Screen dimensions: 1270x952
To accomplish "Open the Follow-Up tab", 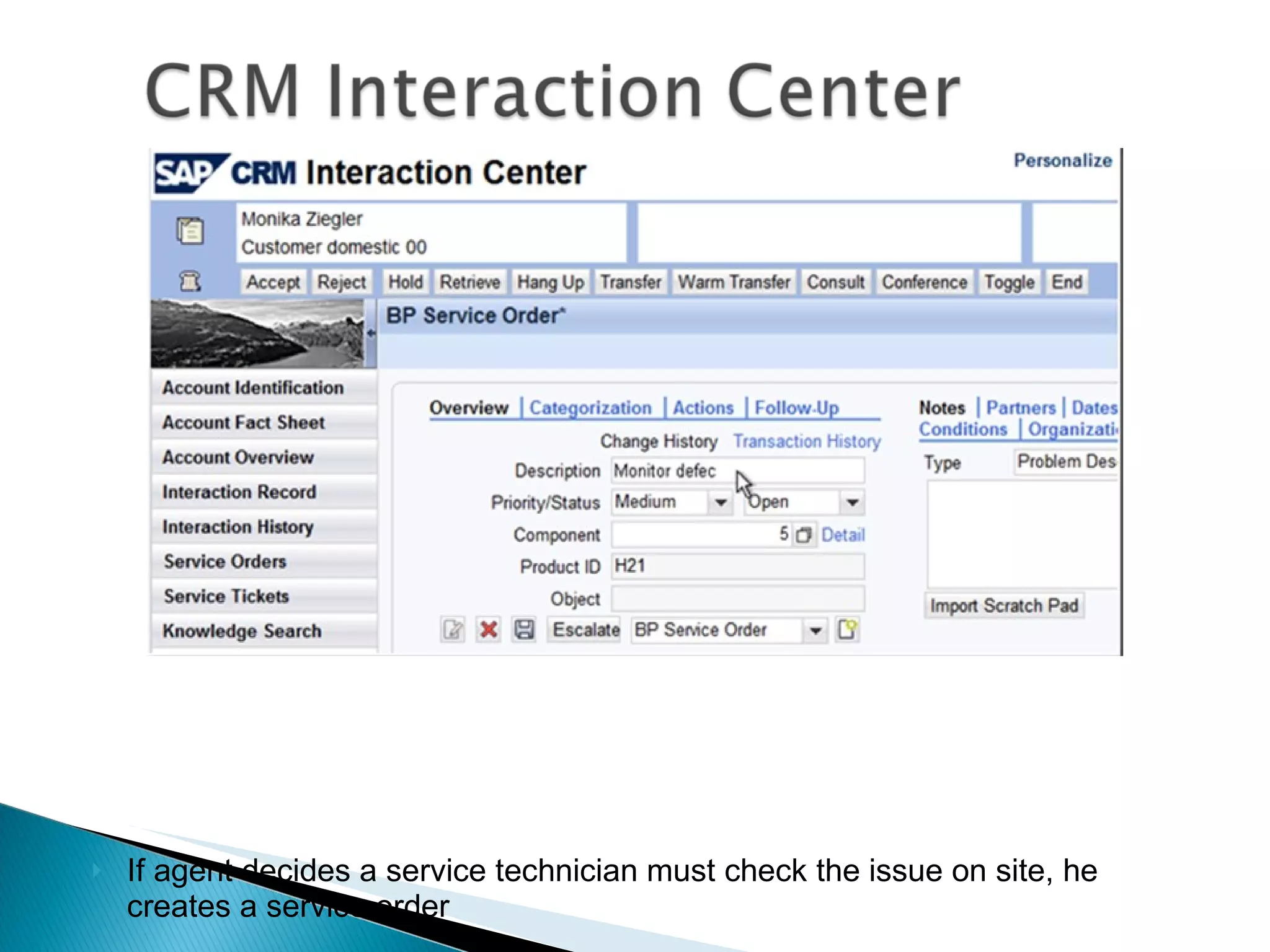I will click(796, 408).
